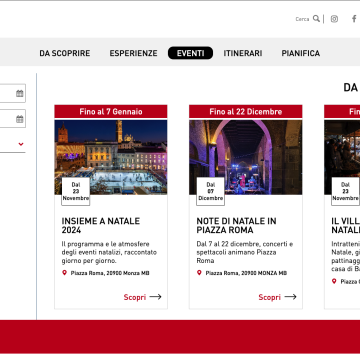Open the Christmas village market photo
Screen dimensions: 360x360
pos(342,157)
